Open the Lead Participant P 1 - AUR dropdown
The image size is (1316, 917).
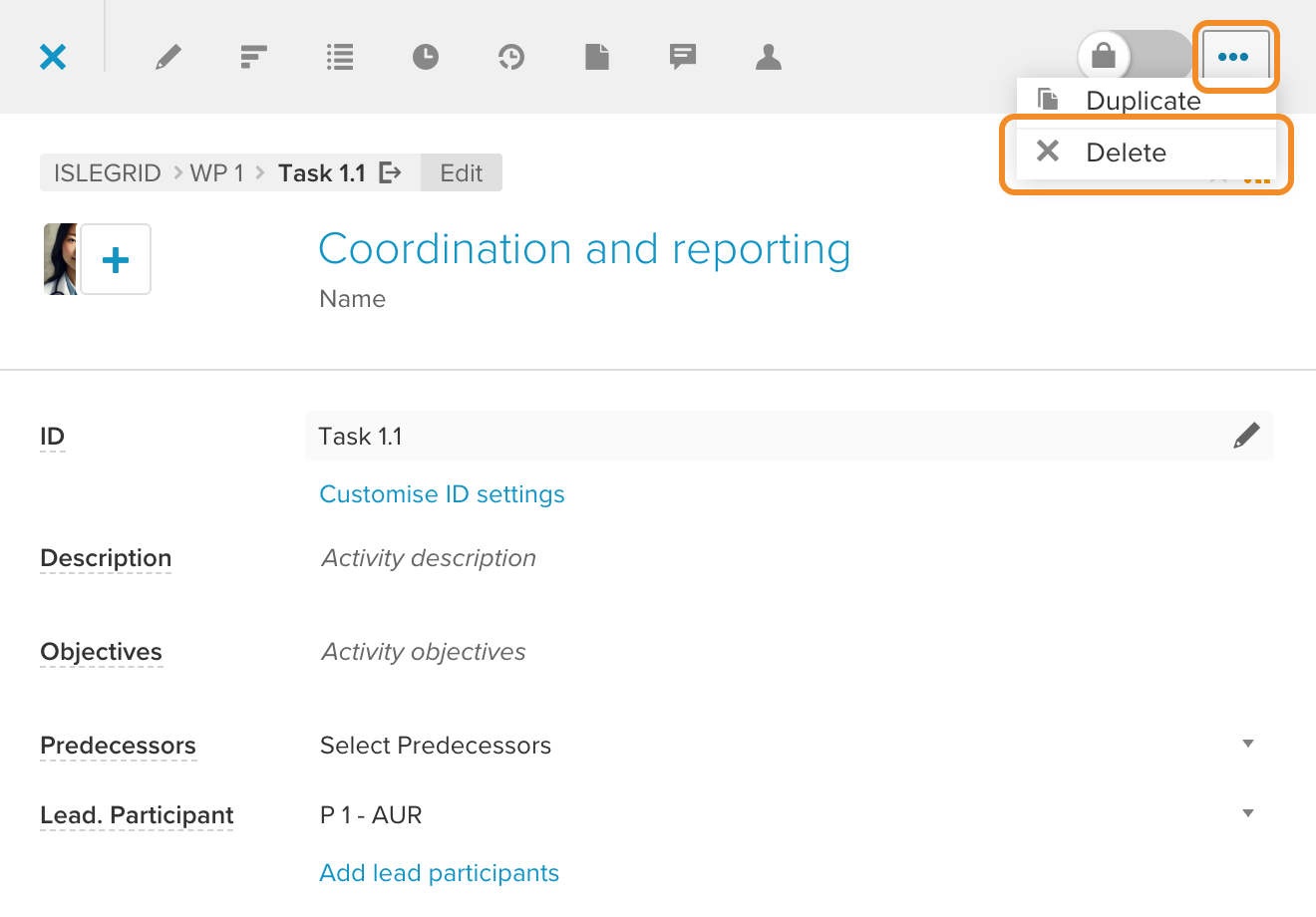tap(788, 815)
